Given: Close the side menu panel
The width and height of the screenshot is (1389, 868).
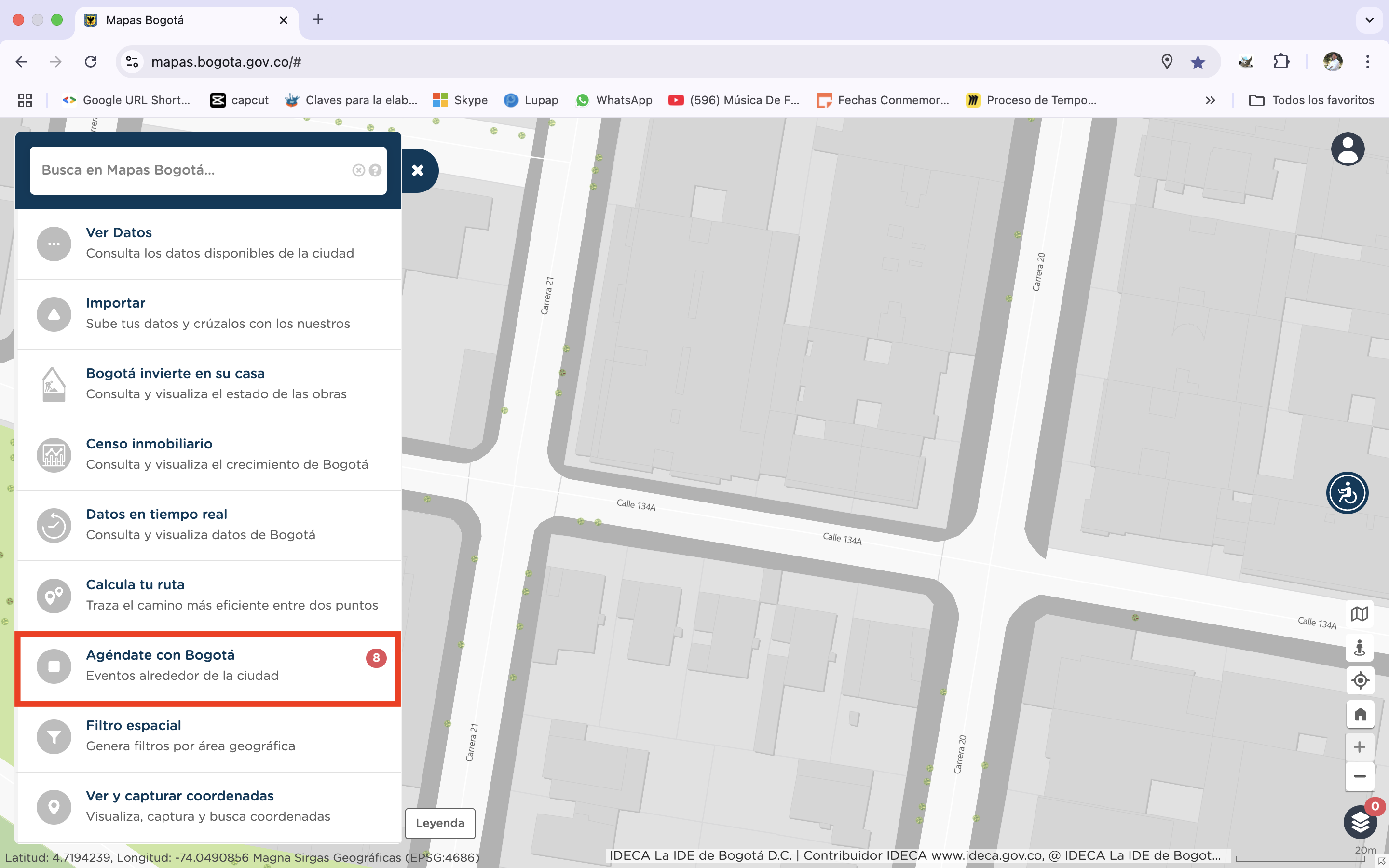Looking at the screenshot, I should (418, 171).
